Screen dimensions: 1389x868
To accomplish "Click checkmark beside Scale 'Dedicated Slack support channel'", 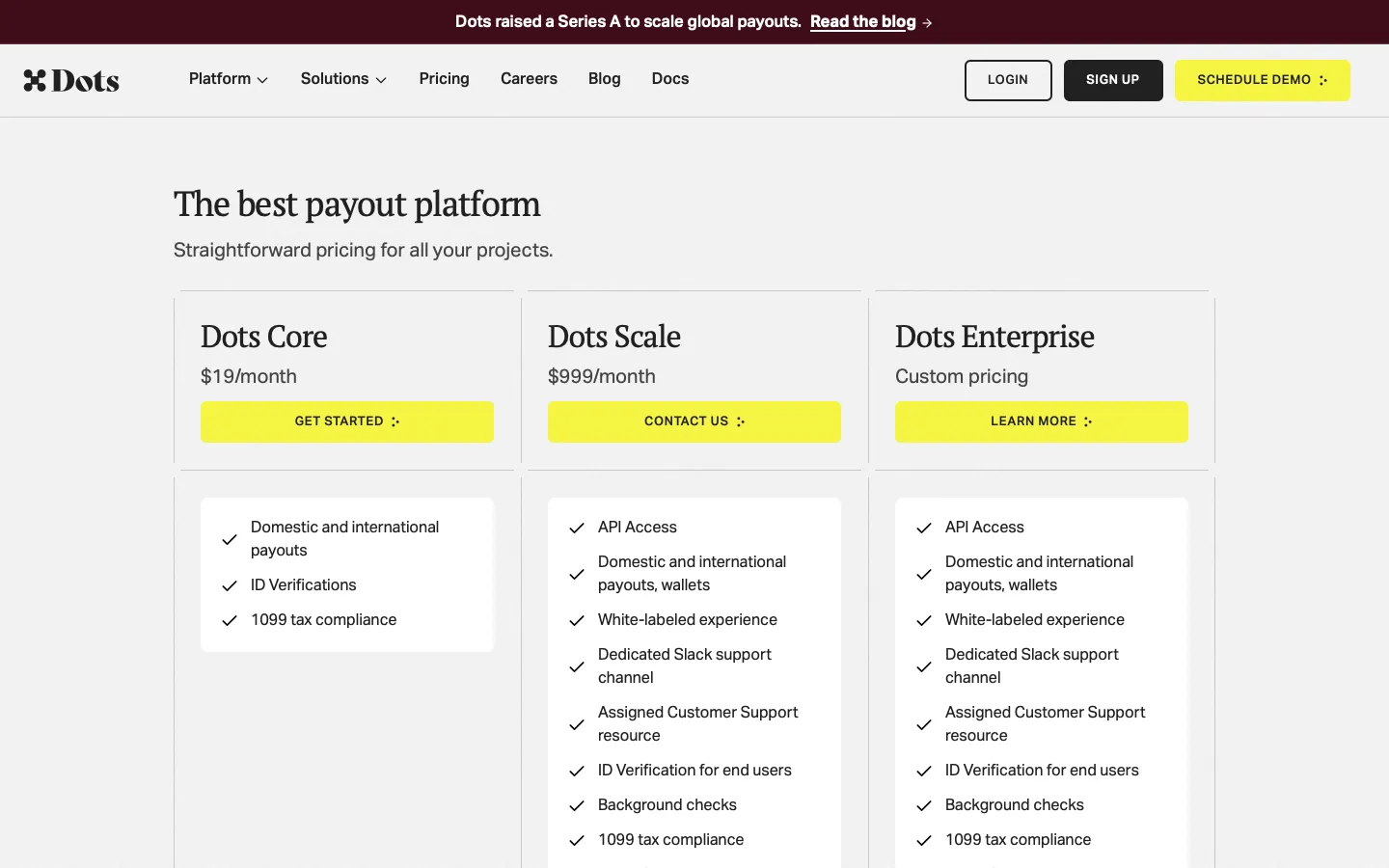I will pos(577,666).
